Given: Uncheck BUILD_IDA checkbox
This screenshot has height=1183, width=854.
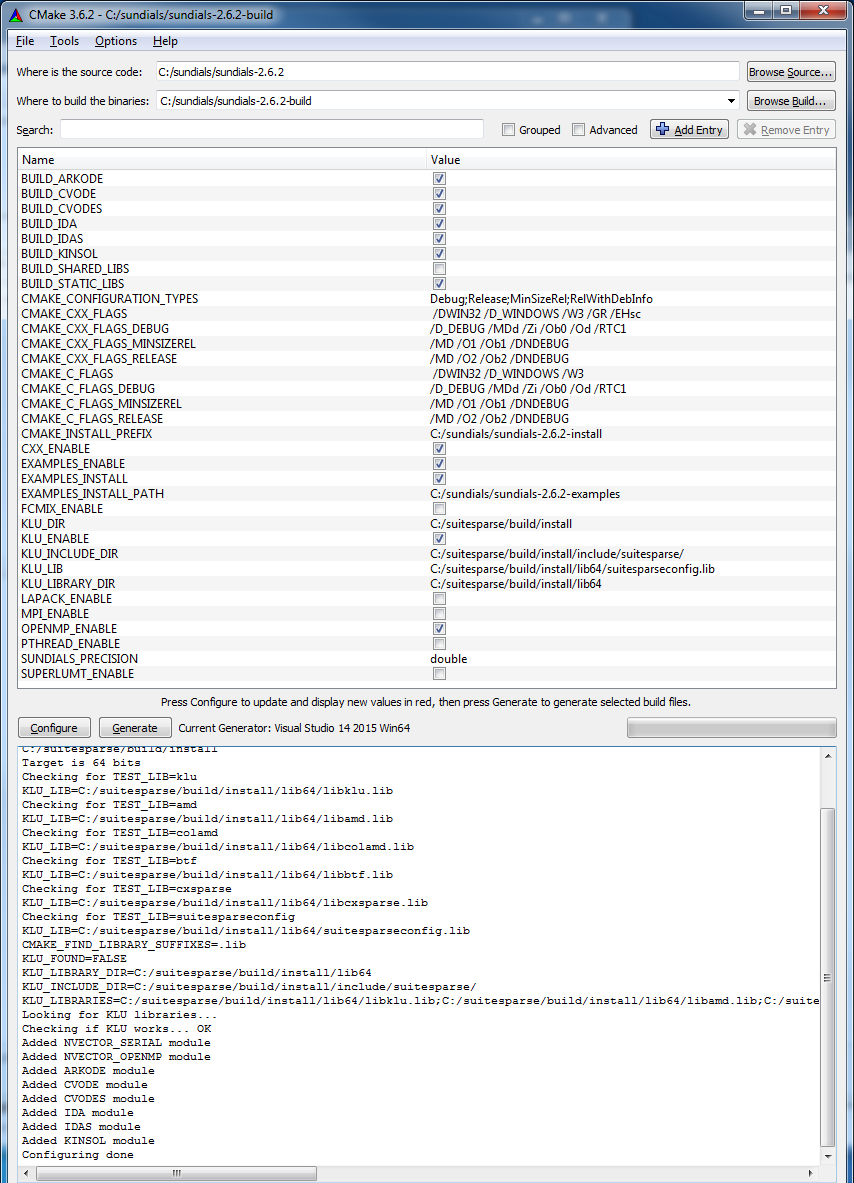Looking at the screenshot, I should tap(439, 224).
